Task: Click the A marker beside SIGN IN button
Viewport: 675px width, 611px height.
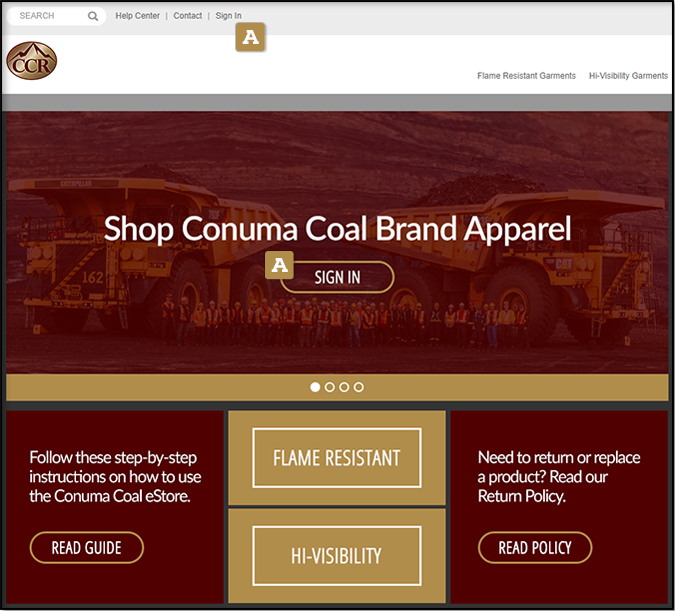Action: (x=279, y=265)
